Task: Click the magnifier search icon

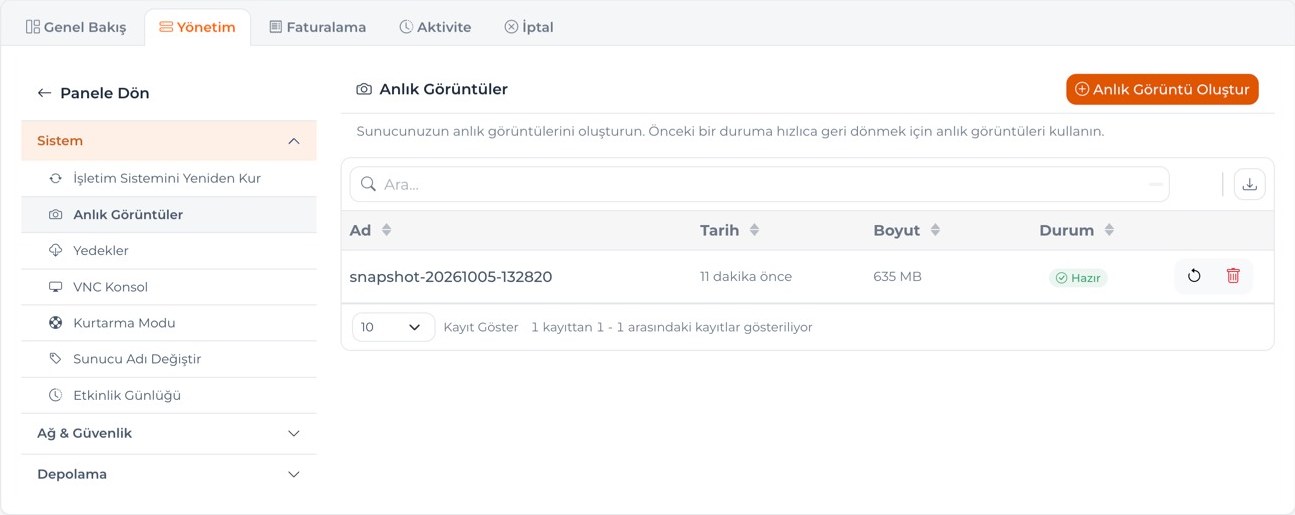Action: [x=368, y=184]
